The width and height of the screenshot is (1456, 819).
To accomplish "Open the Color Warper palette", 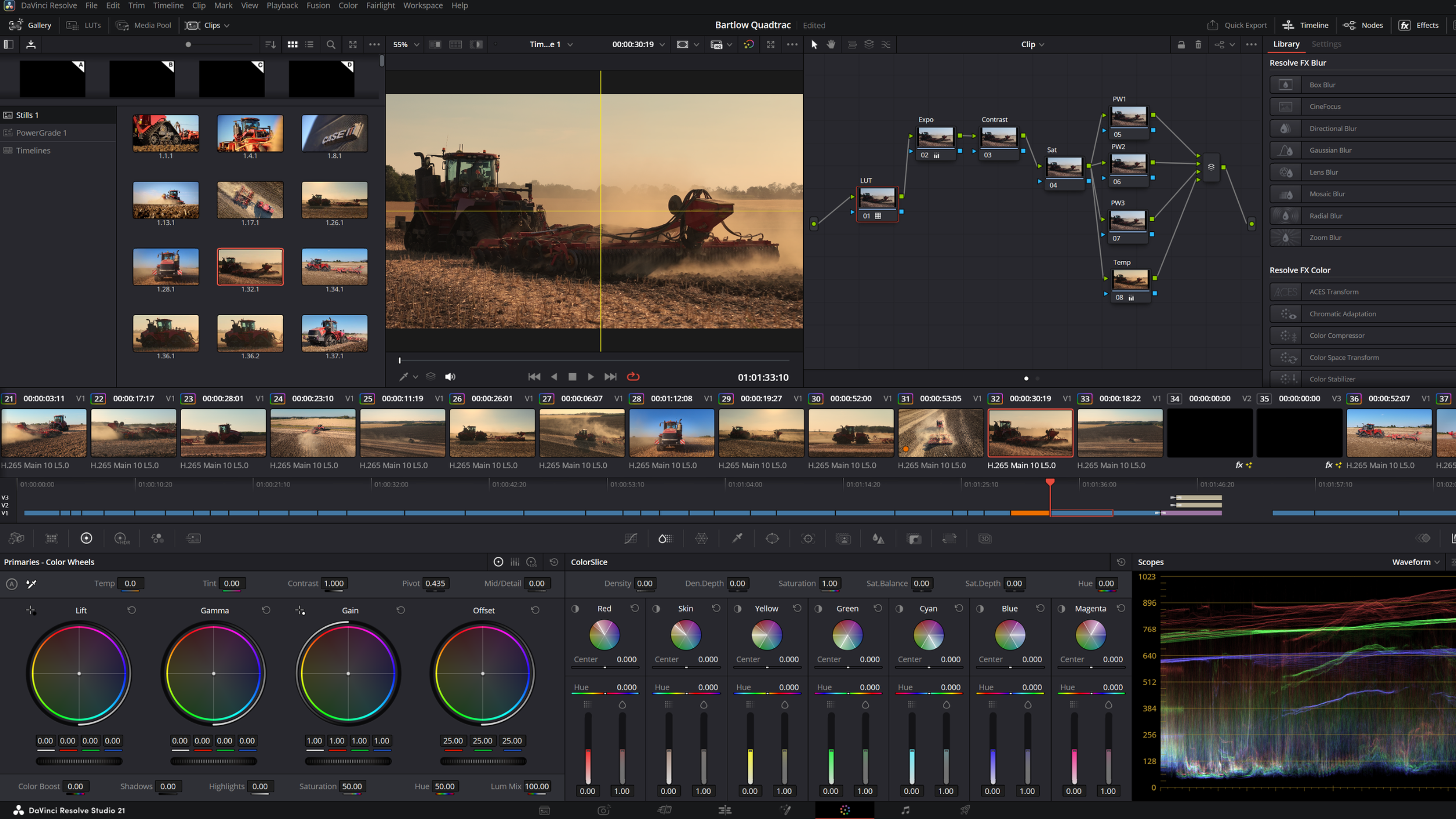I will [702, 539].
